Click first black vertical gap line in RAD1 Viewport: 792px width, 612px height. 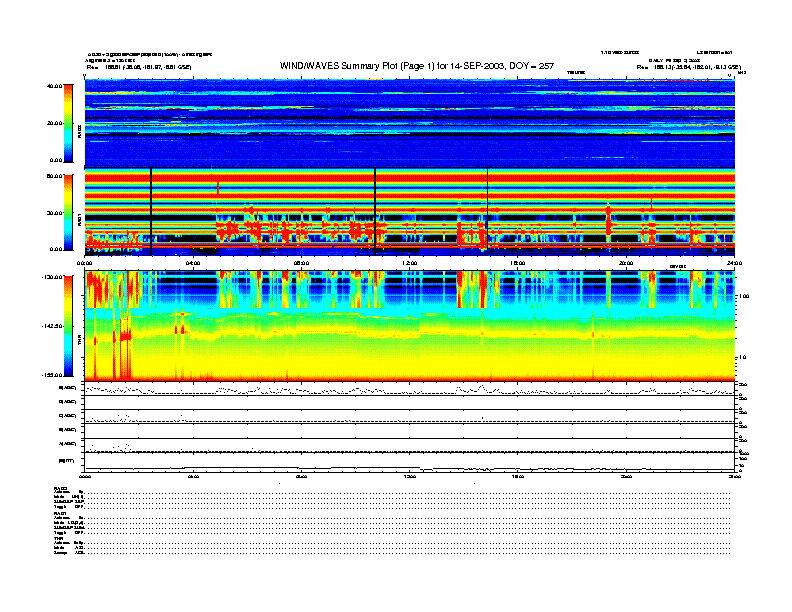click(x=151, y=212)
